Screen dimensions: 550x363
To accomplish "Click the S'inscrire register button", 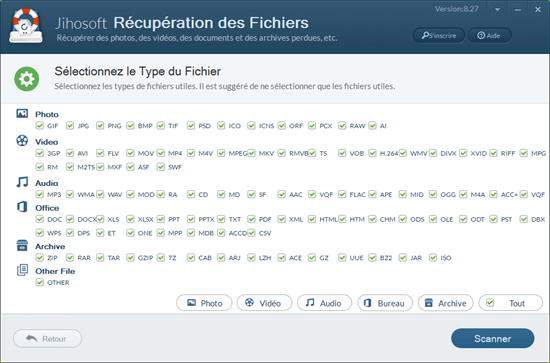I will pyautogui.click(x=439, y=35).
